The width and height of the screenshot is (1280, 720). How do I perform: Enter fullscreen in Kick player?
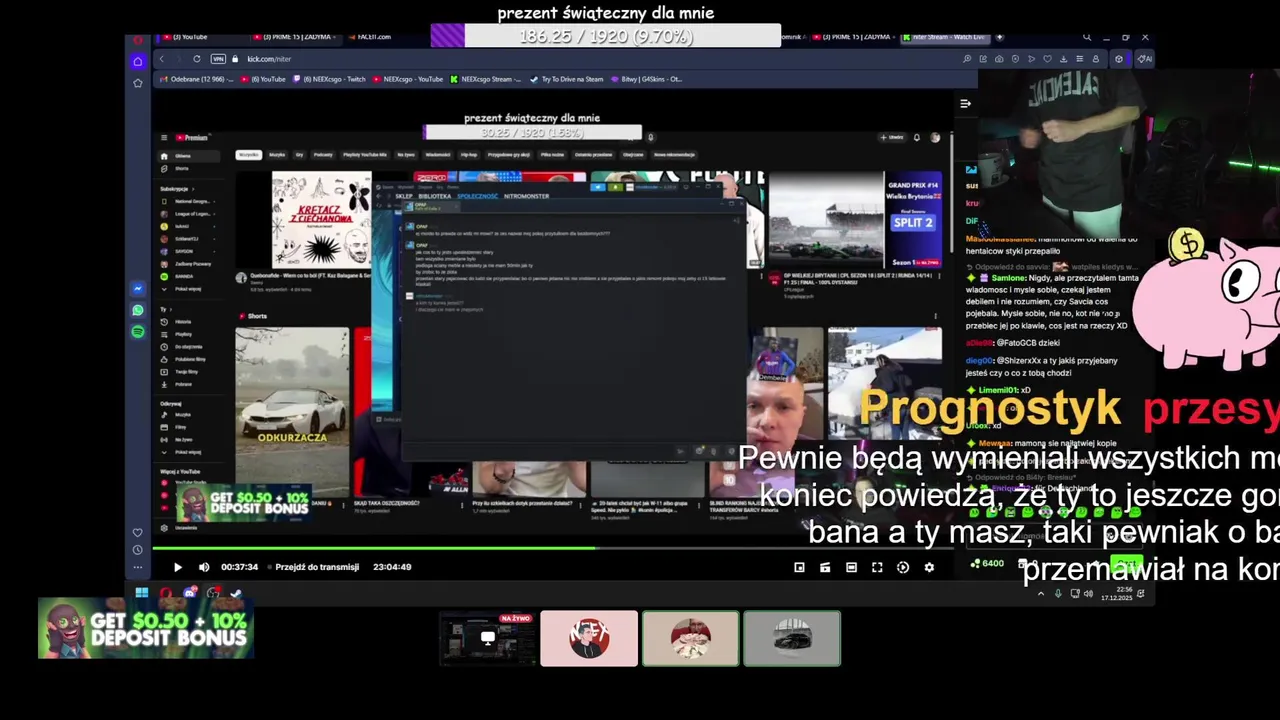(x=877, y=567)
